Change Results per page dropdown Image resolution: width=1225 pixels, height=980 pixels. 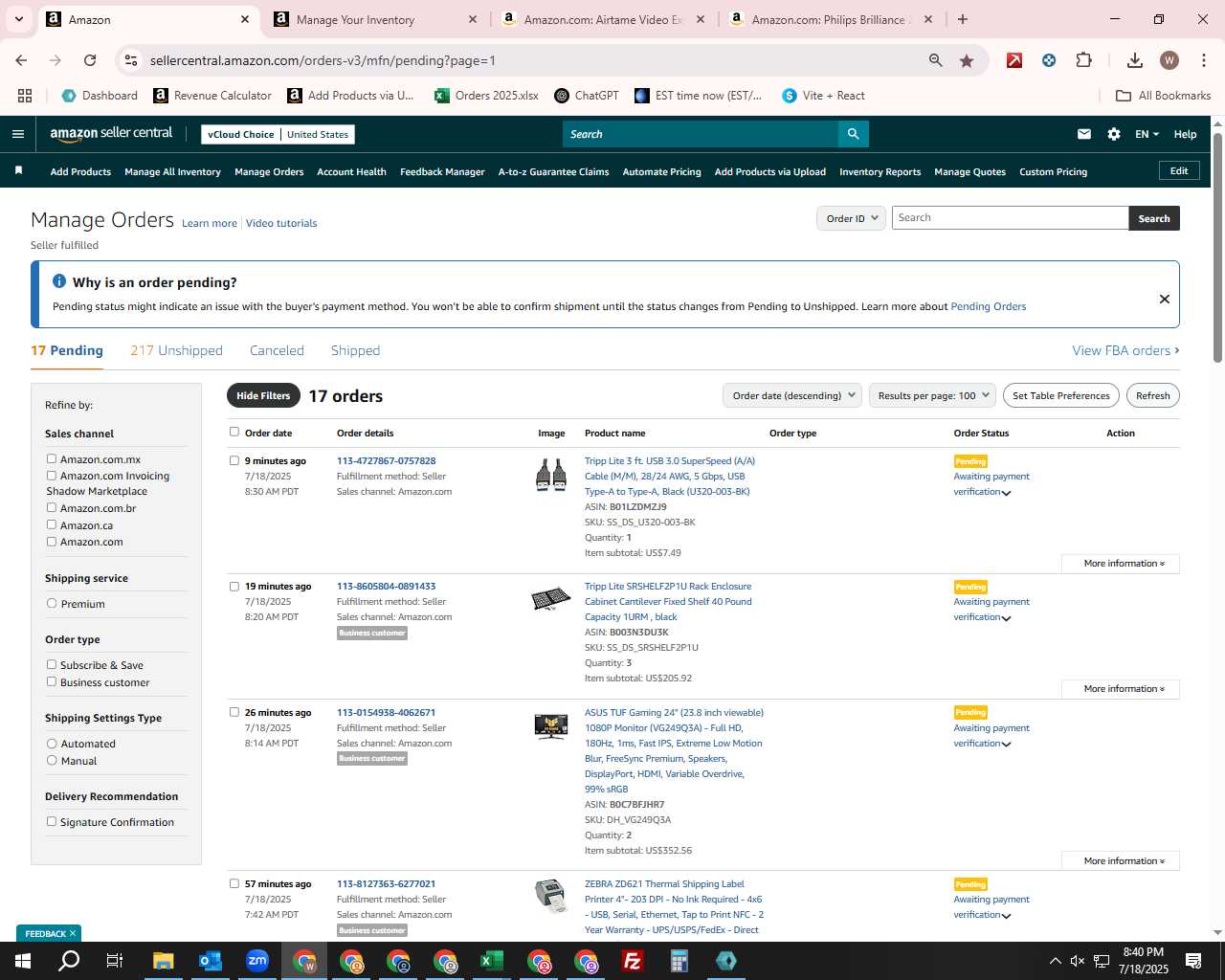pyautogui.click(x=933, y=395)
